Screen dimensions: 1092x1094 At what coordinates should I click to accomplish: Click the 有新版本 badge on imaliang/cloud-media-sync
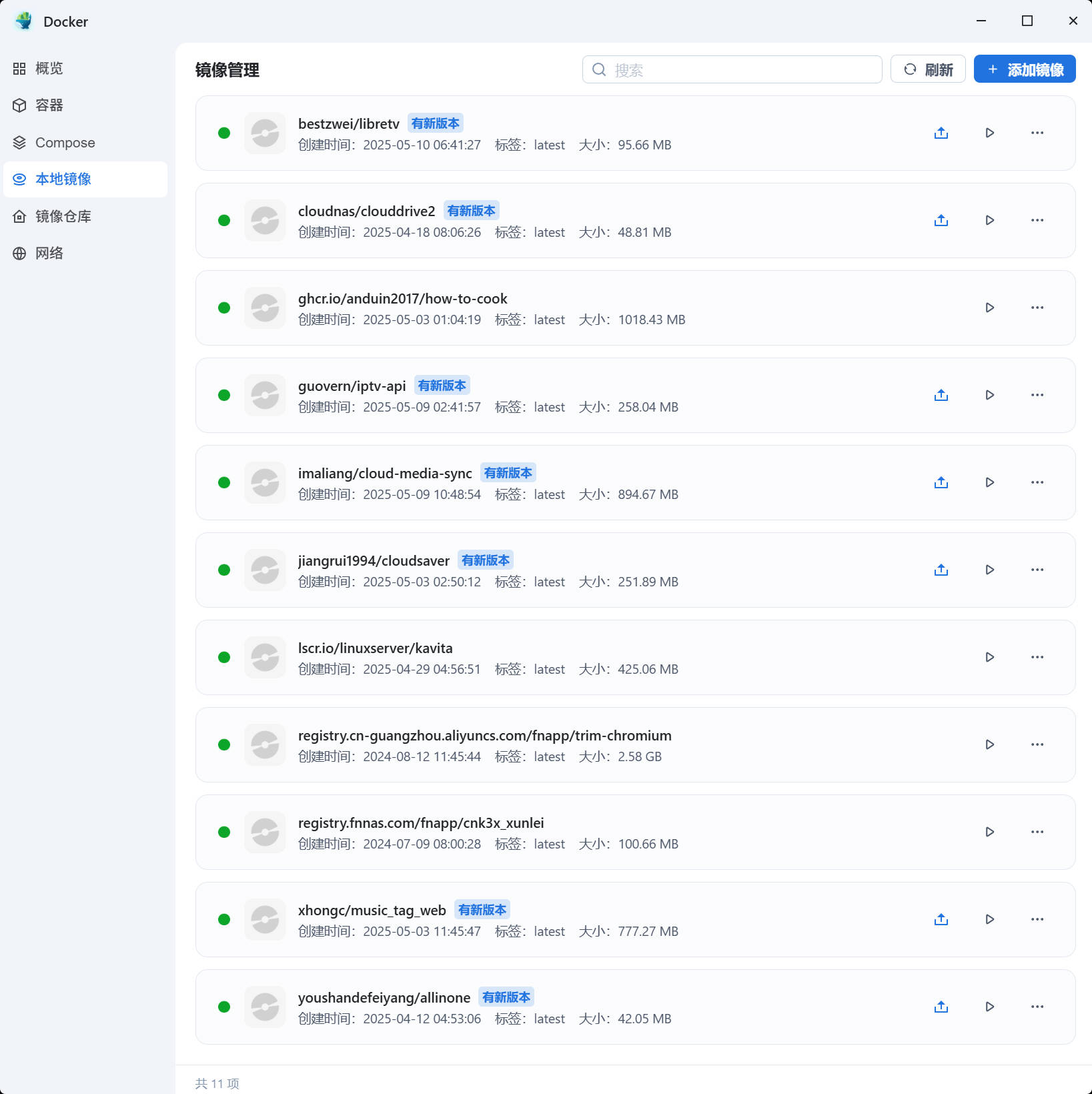(x=508, y=473)
